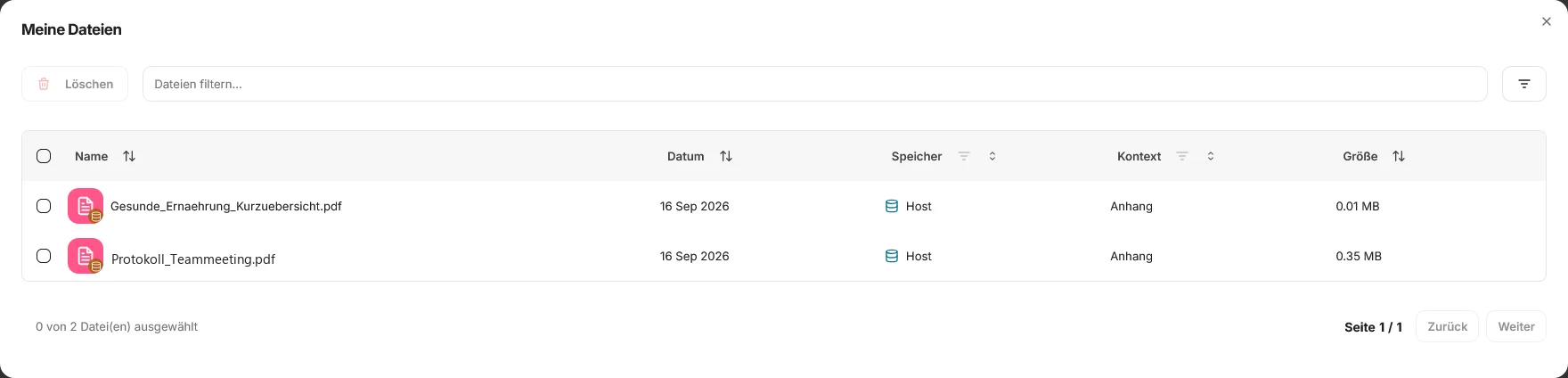1568x378 pixels.
Task: Focus the Dateien filtern input field
Action: [x=815, y=84]
